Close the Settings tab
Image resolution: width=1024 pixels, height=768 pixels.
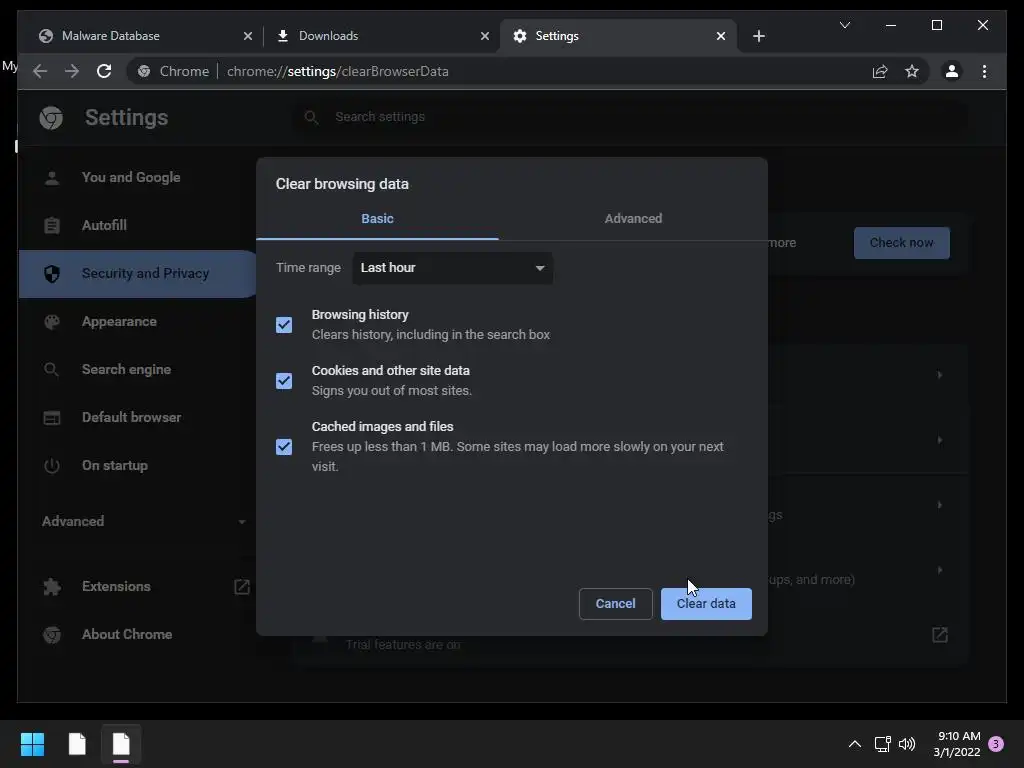point(720,36)
